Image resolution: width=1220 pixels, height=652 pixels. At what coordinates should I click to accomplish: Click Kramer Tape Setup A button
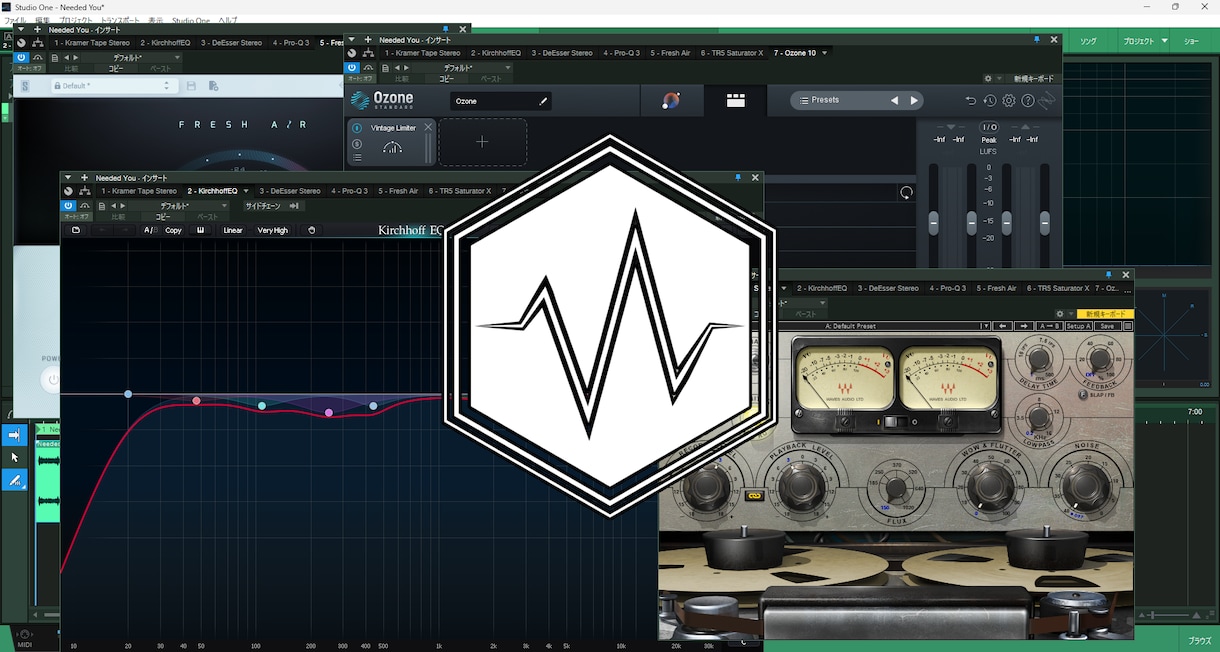[1078, 326]
